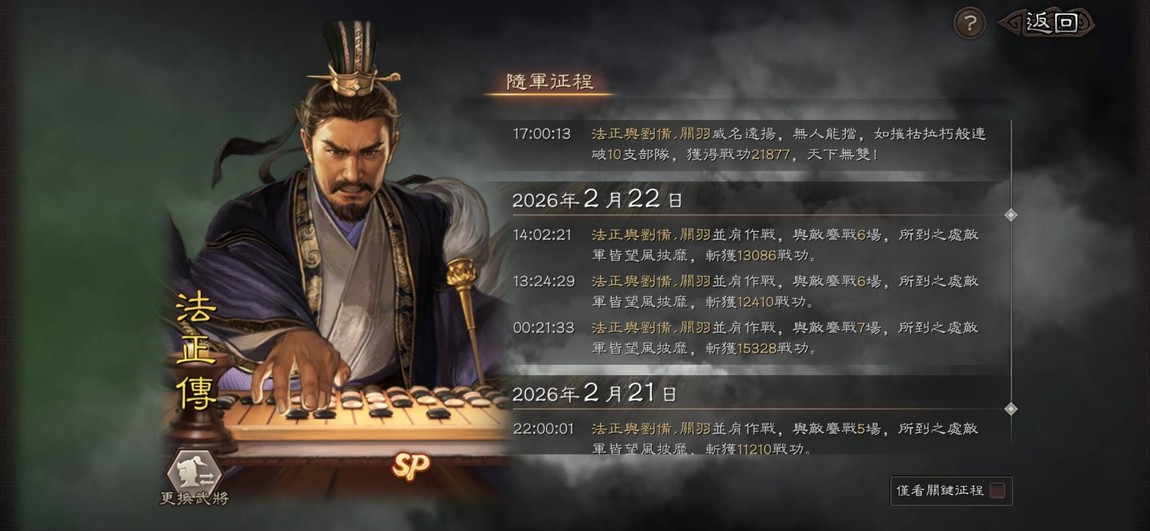Click the 法正傳 vertical title

(196, 352)
